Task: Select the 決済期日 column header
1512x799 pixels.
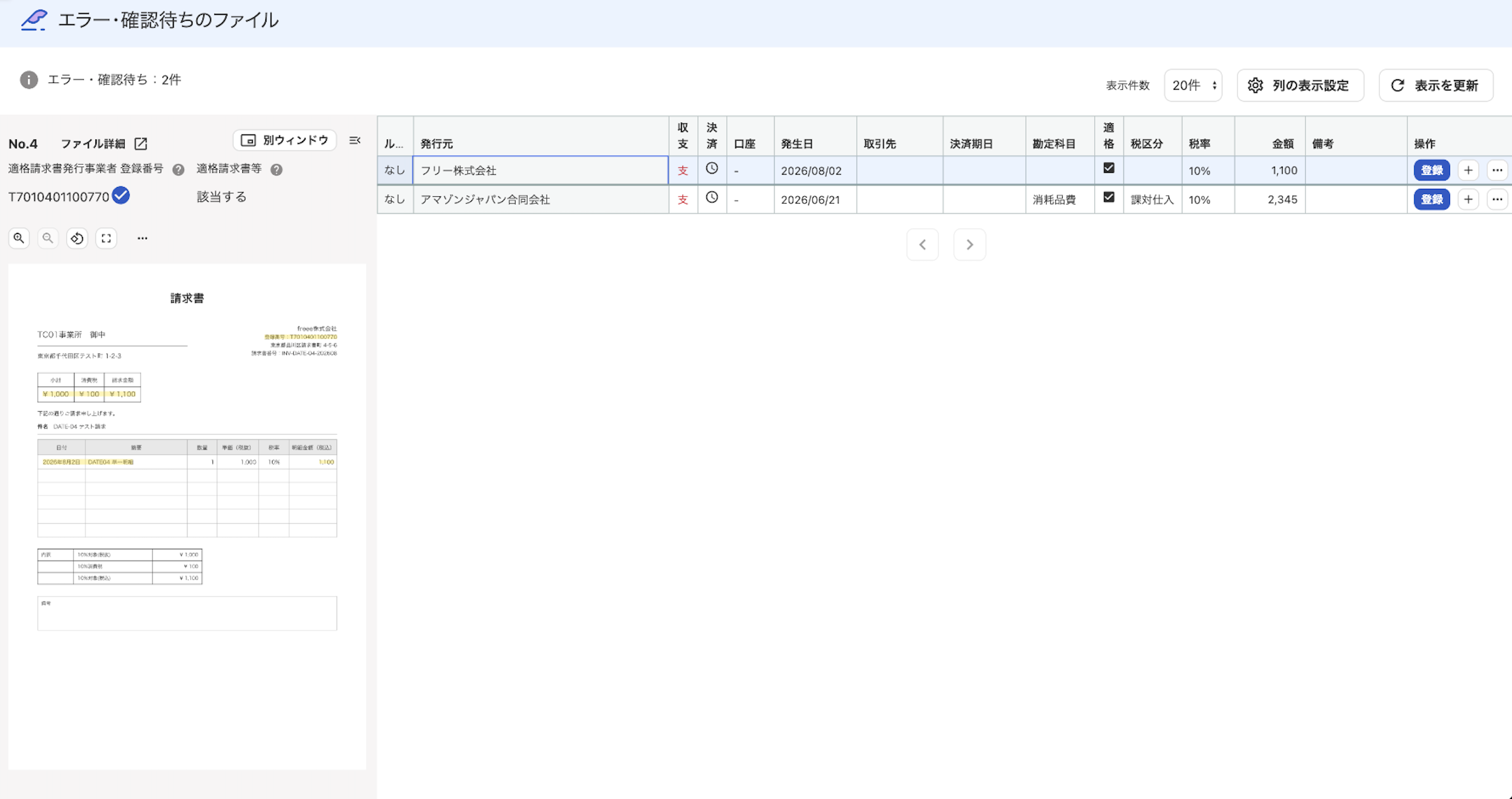Action: (x=984, y=136)
